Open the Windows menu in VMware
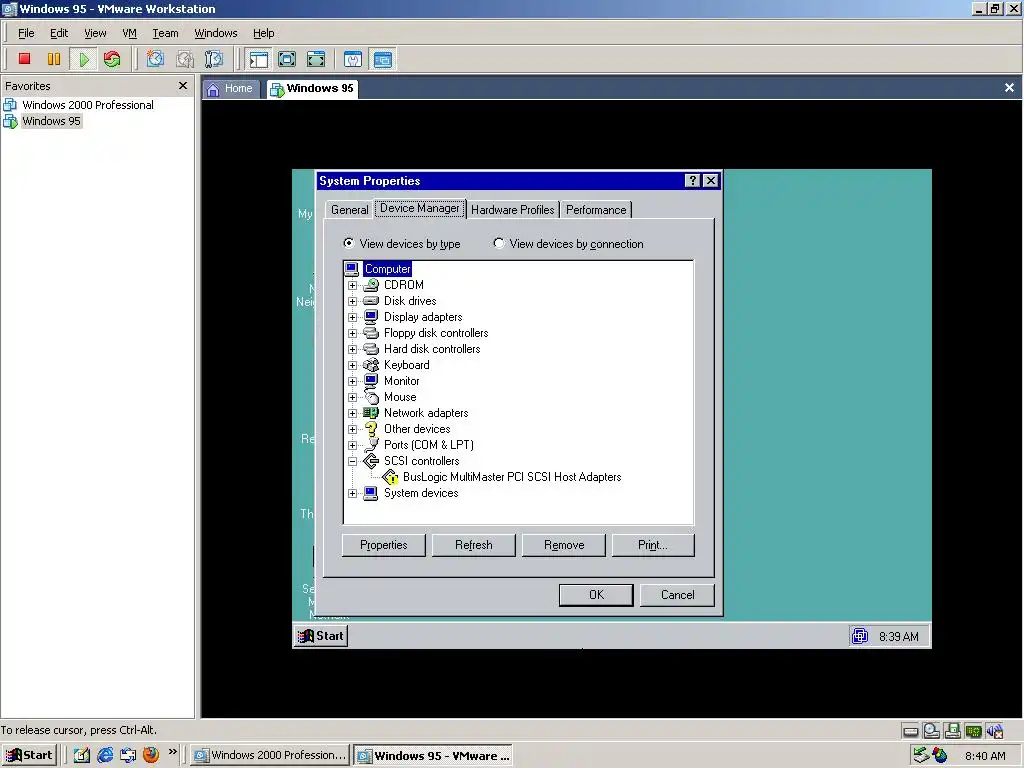This screenshot has width=1024, height=768. pos(216,33)
